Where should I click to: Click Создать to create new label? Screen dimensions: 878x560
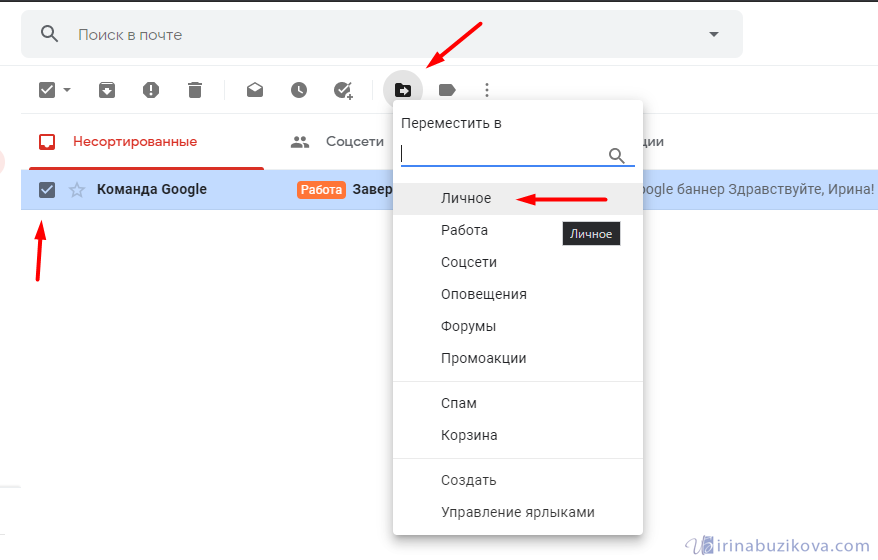468,480
